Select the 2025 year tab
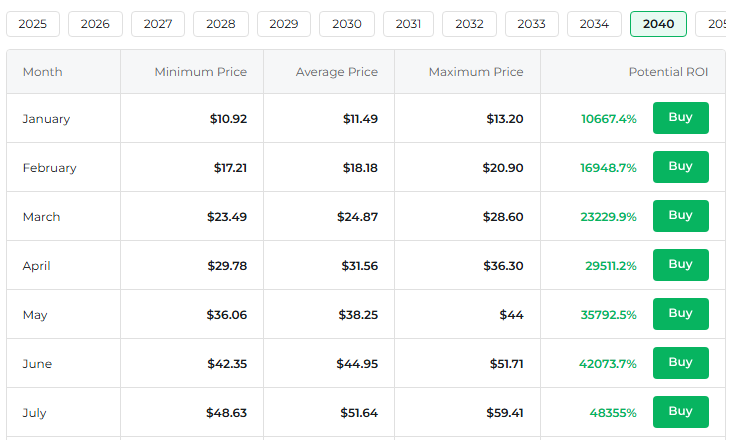This screenshot has width=730, height=440. 33,24
